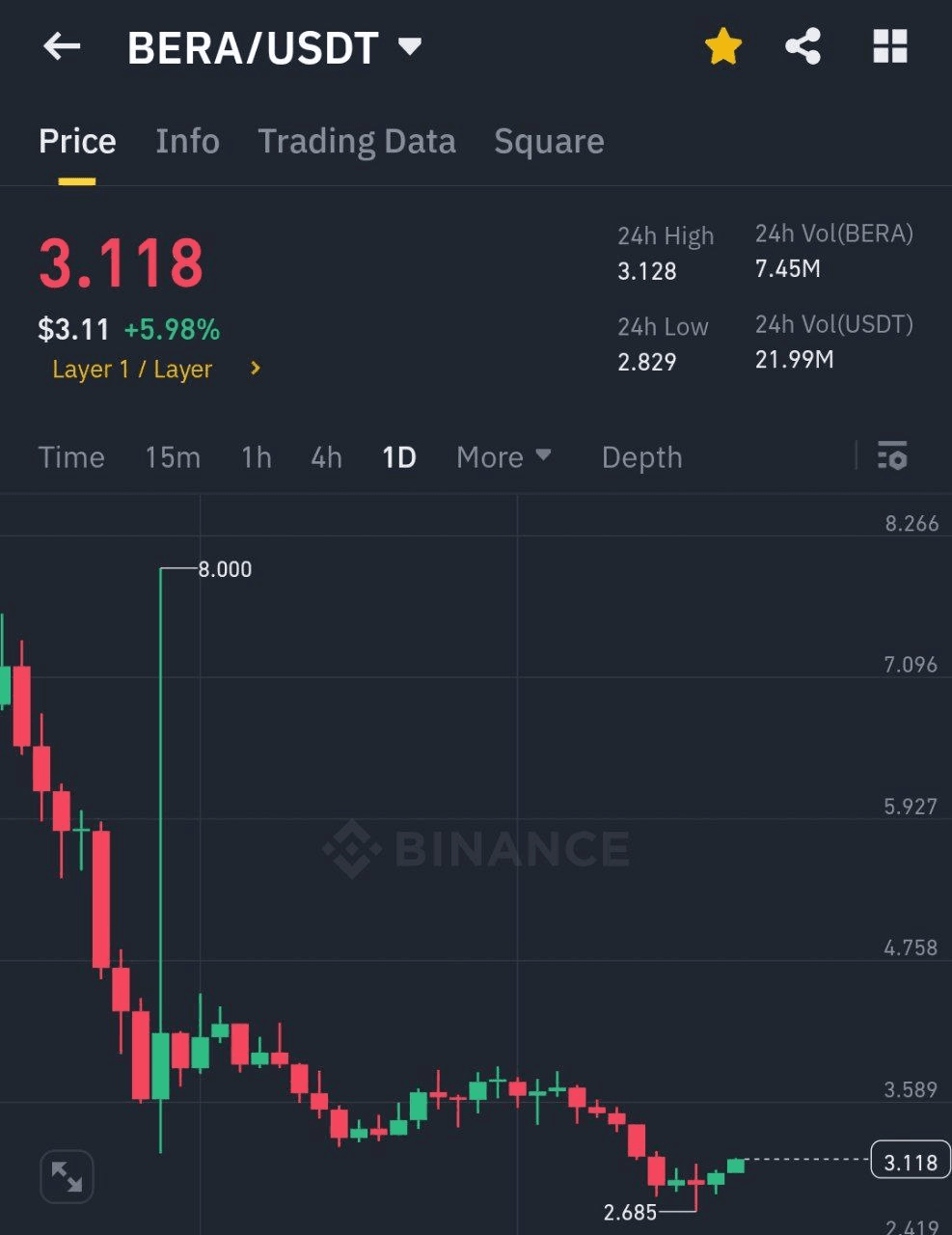This screenshot has height=1235, width=952.
Task: Select the 1h timeframe
Action: tap(256, 457)
